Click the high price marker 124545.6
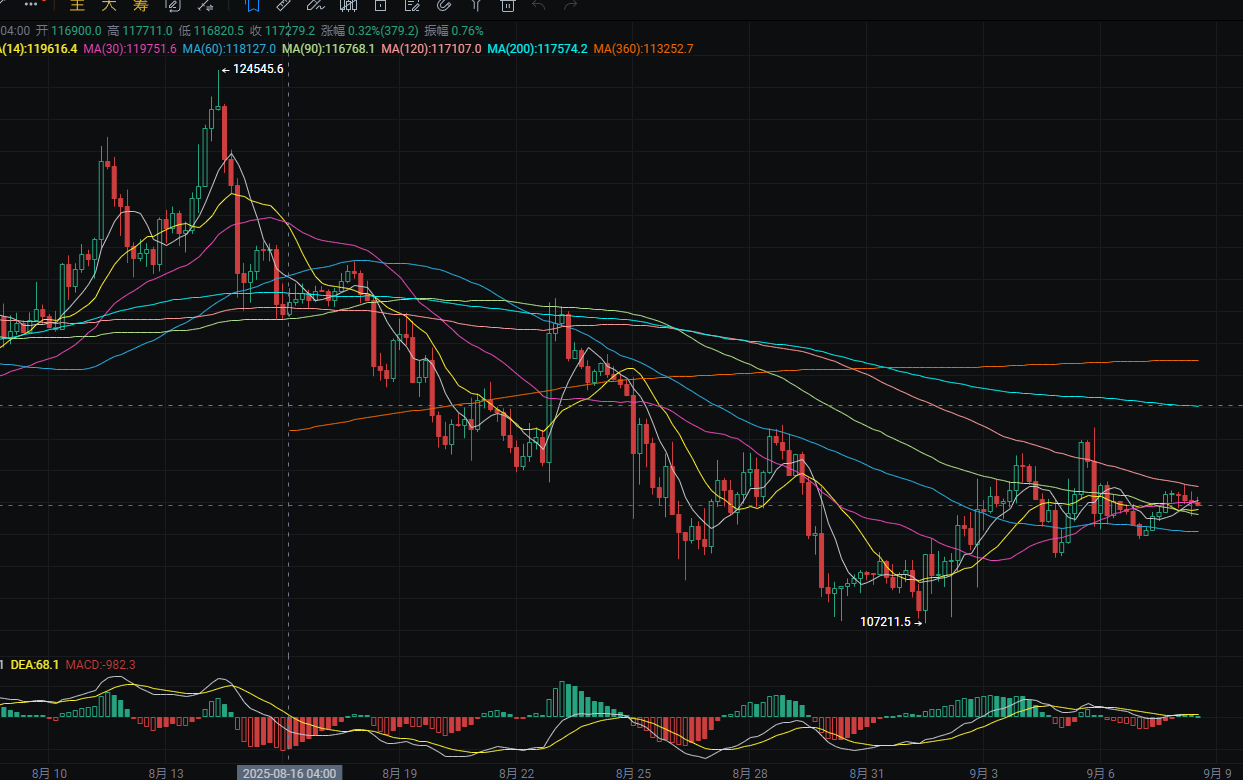 click(x=258, y=69)
